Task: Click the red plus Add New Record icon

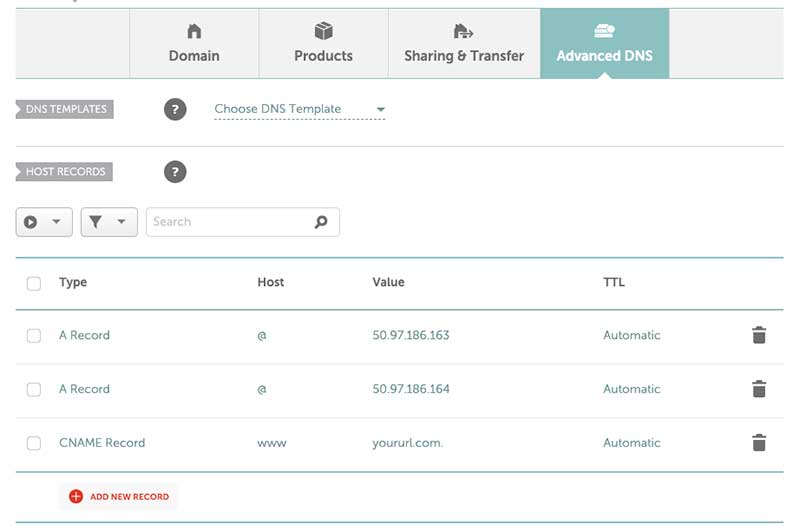Action: [76, 496]
